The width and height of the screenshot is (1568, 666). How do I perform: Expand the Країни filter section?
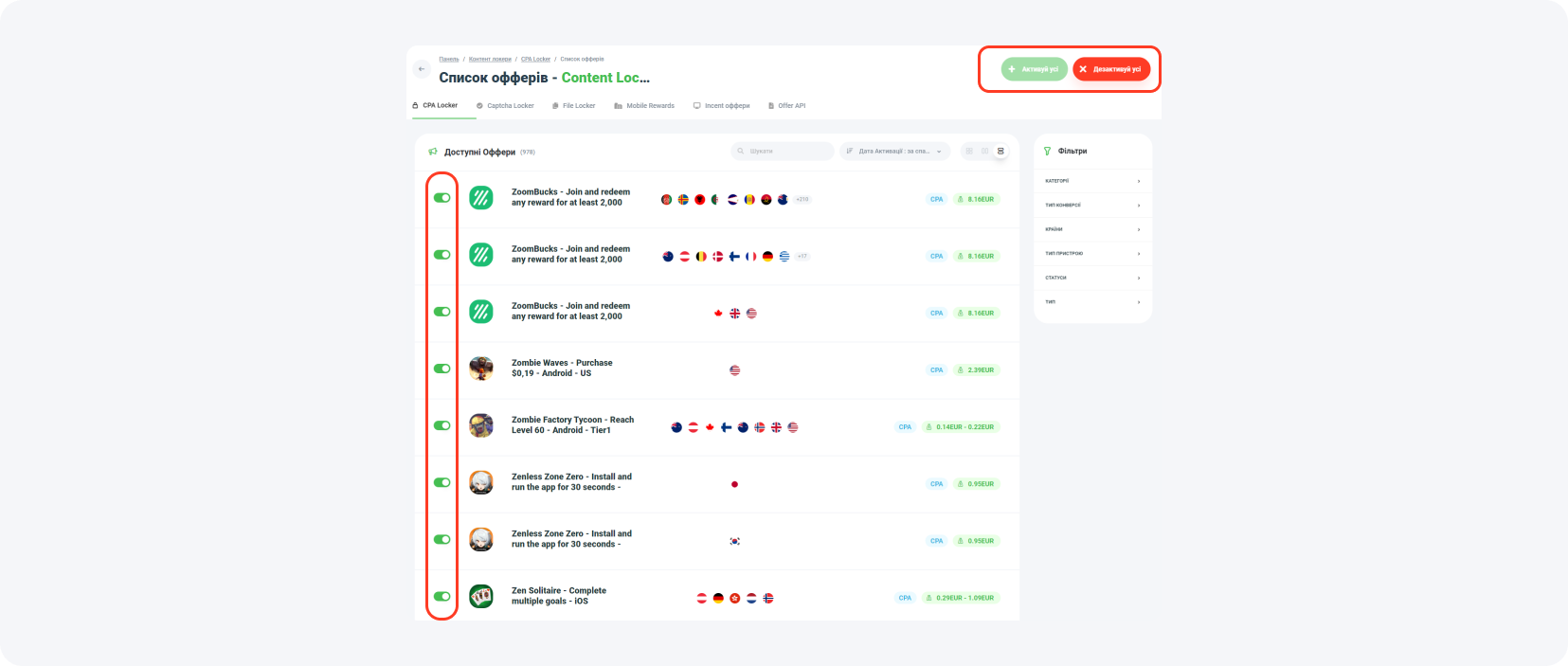[1091, 229]
